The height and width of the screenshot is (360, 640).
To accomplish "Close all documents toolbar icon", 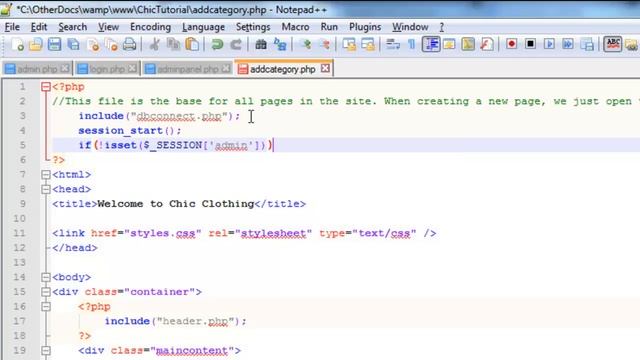I will tap(111, 44).
